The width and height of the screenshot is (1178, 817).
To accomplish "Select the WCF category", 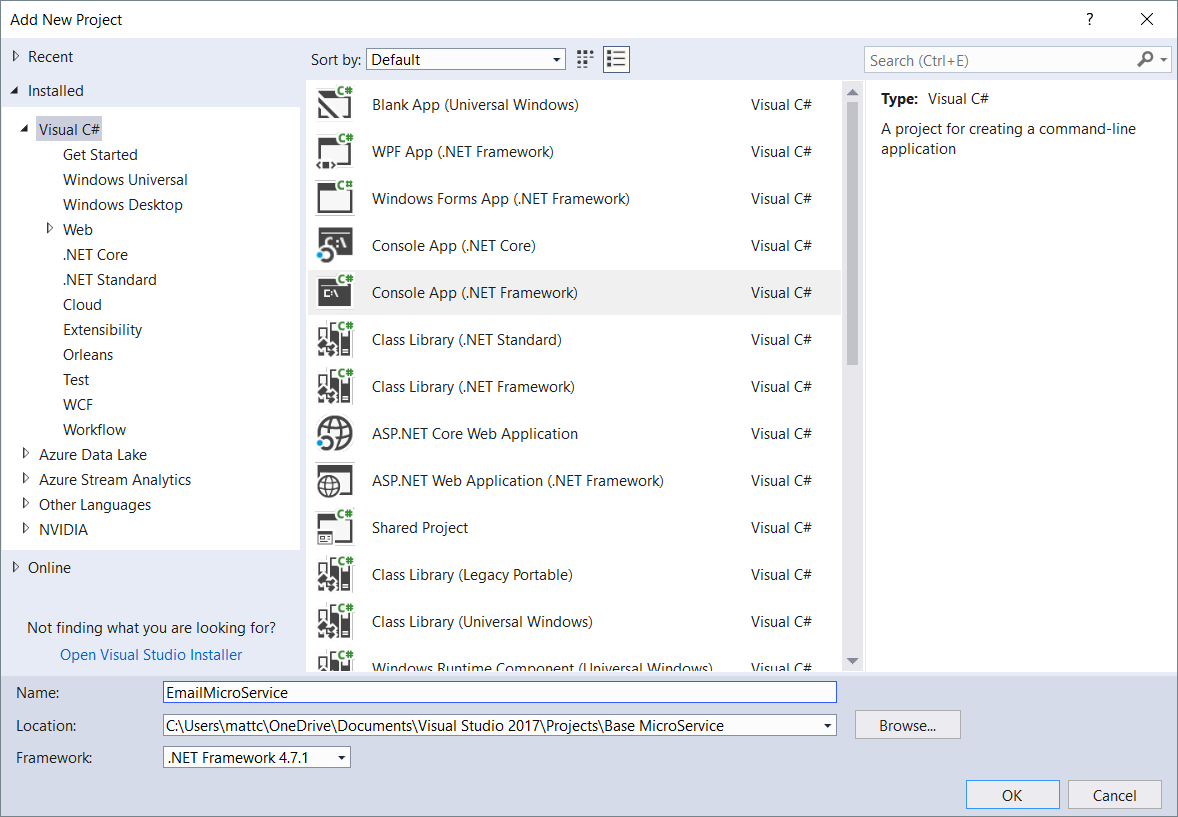I will tap(77, 404).
